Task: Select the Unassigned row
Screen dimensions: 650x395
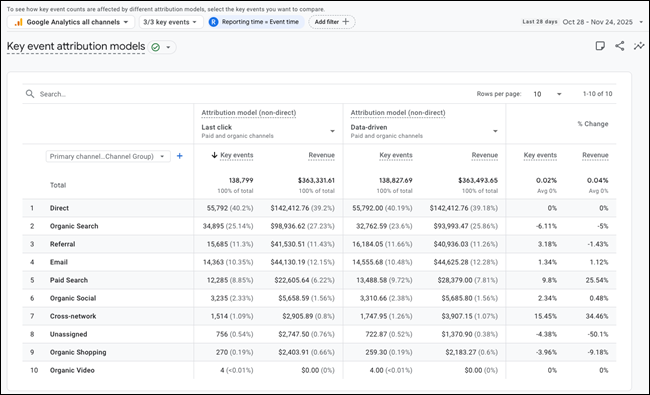Action: 319,334
